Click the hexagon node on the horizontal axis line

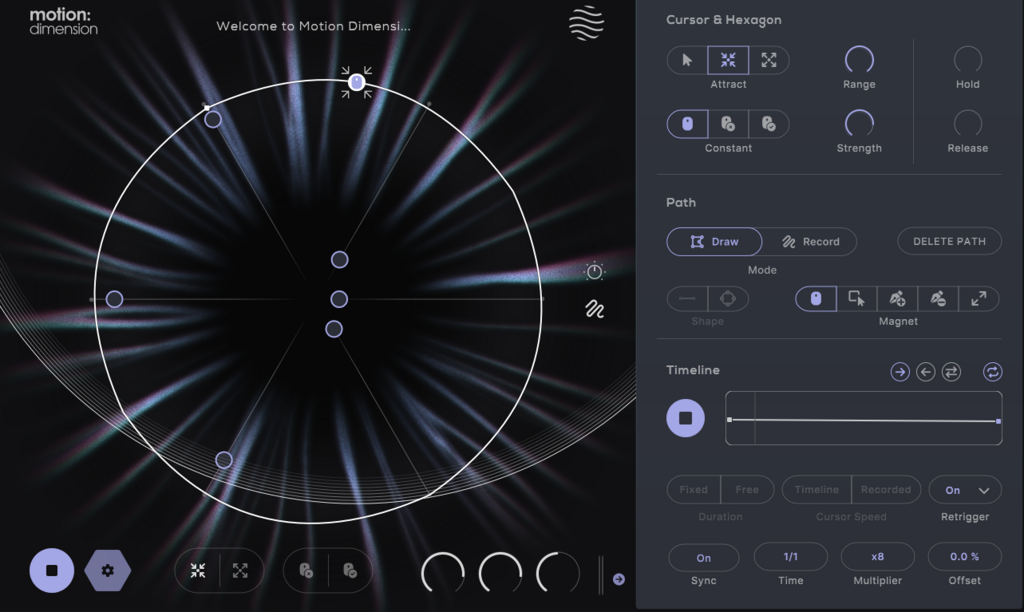point(114,299)
